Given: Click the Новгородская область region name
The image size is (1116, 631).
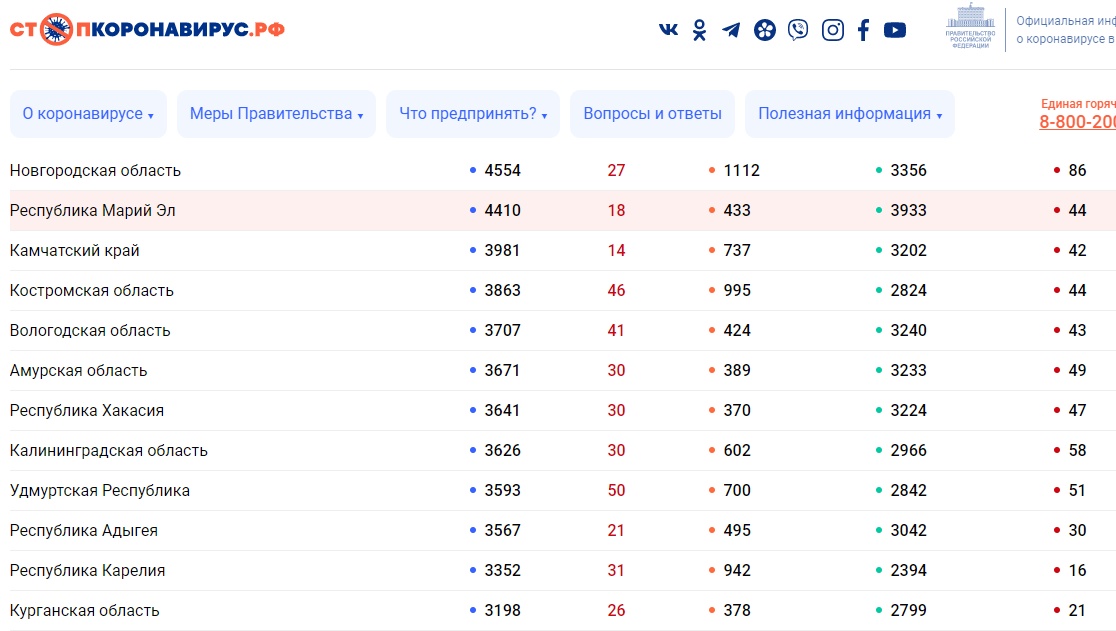Looking at the screenshot, I should pos(95,171).
